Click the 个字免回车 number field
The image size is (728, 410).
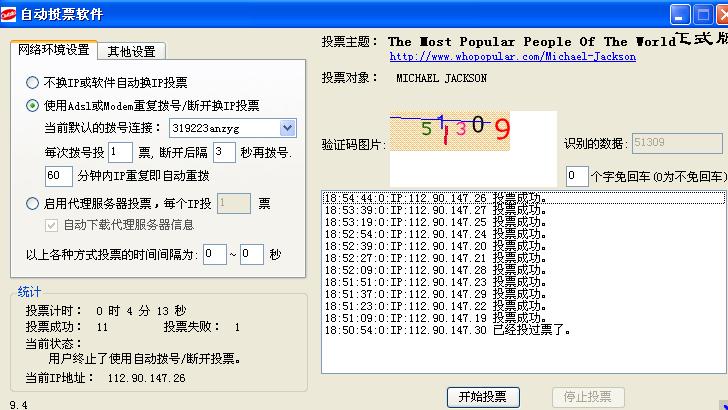577,176
